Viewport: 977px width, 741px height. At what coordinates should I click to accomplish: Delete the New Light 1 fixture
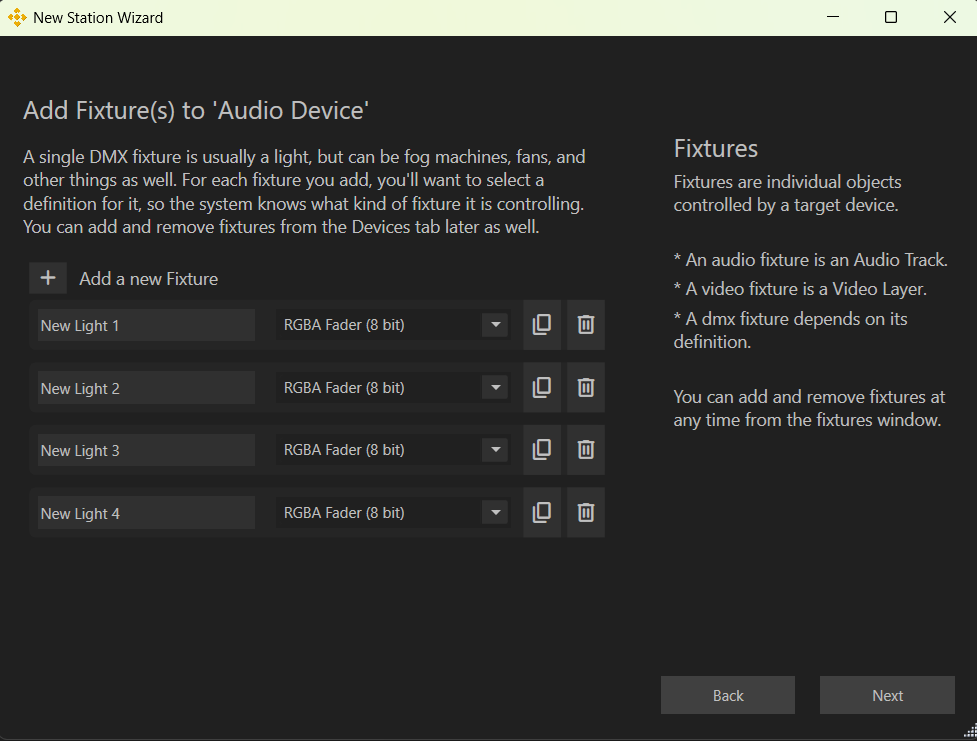[586, 325]
